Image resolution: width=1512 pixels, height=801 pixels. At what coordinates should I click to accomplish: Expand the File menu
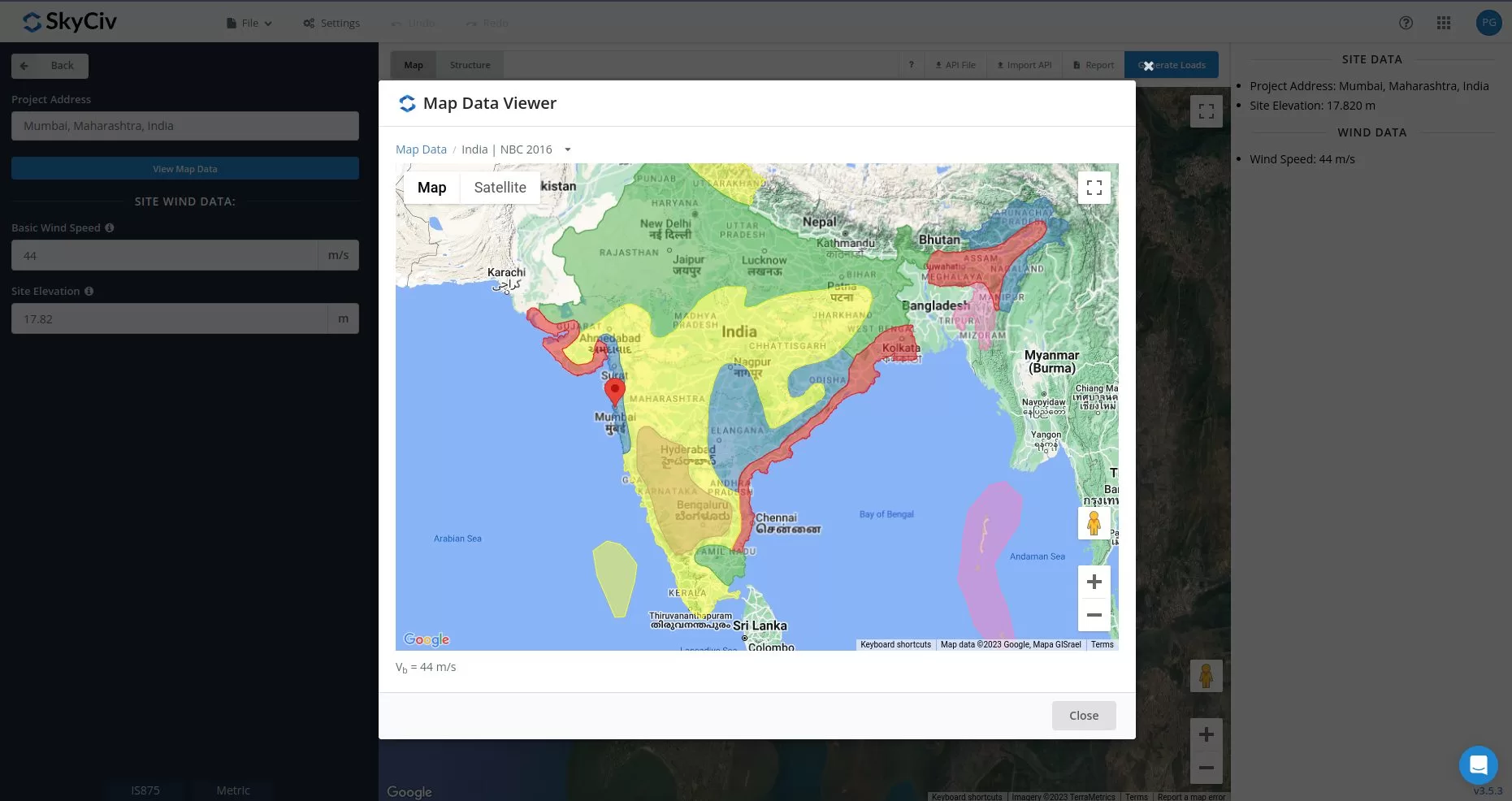pyautogui.click(x=249, y=23)
